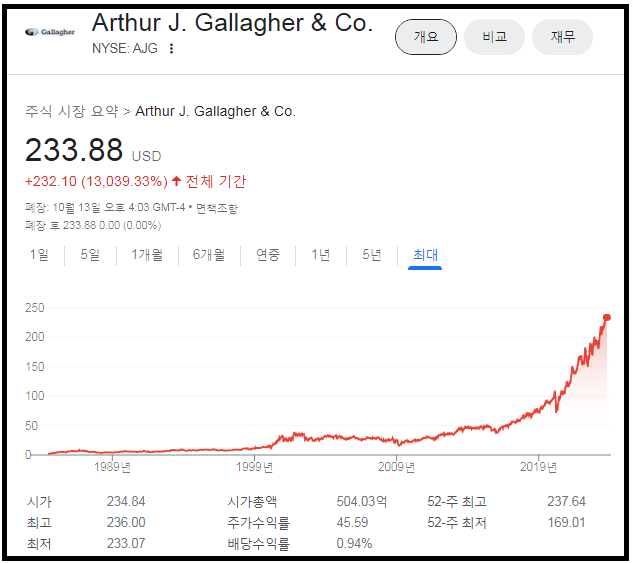This screenshot has width=633, height=563.
Task: Click the Arthur J. Gallagher & Co. title
Action: (x=233, y=23)
